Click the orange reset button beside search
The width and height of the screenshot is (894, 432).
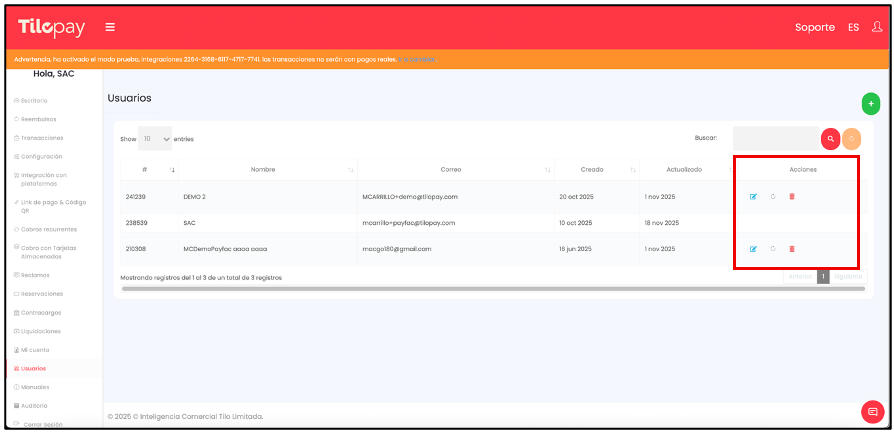(x=851, y=139)
